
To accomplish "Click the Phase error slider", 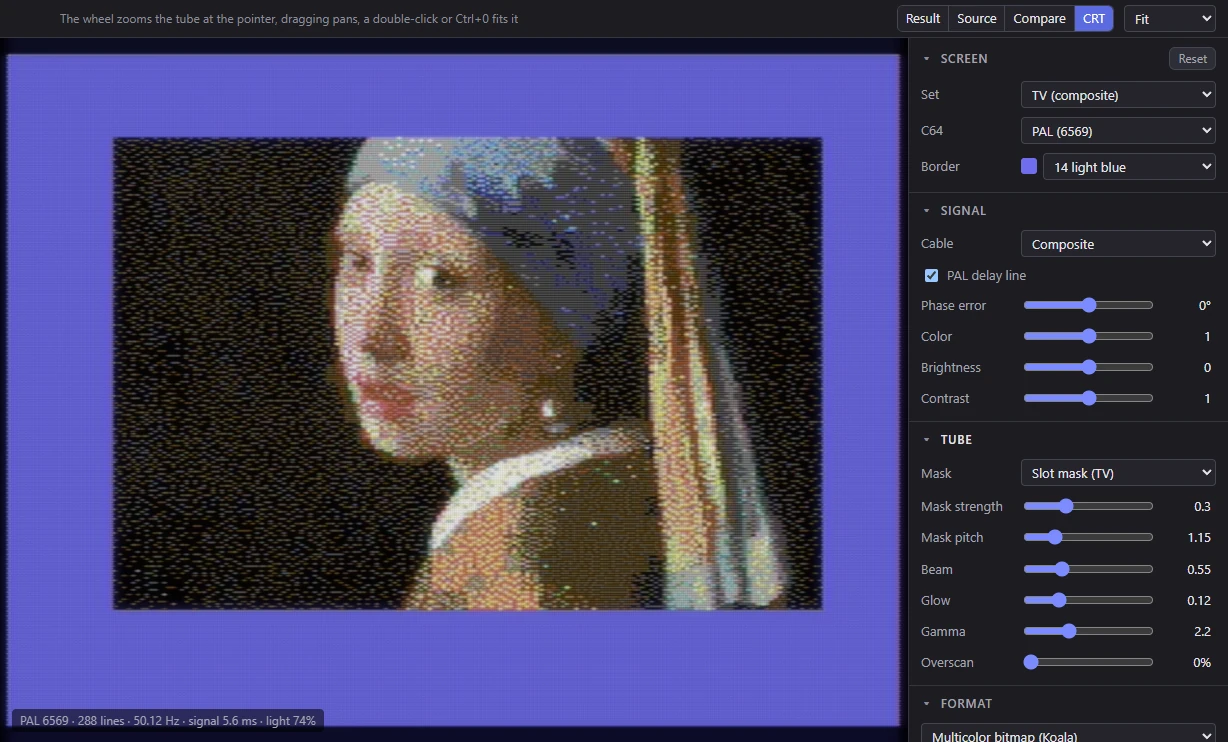I will (1088, 306).
